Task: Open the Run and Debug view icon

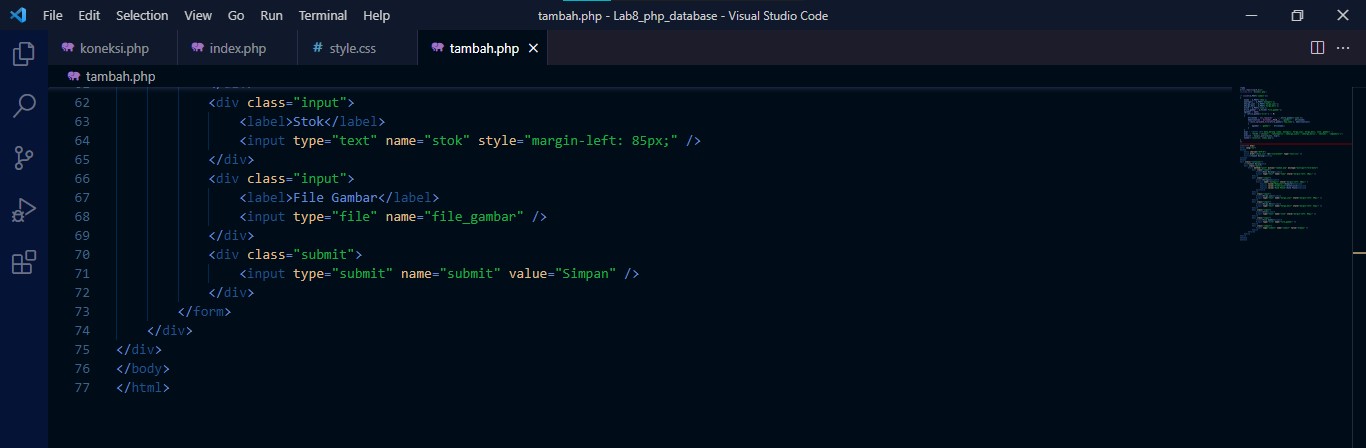Action: 23,210
